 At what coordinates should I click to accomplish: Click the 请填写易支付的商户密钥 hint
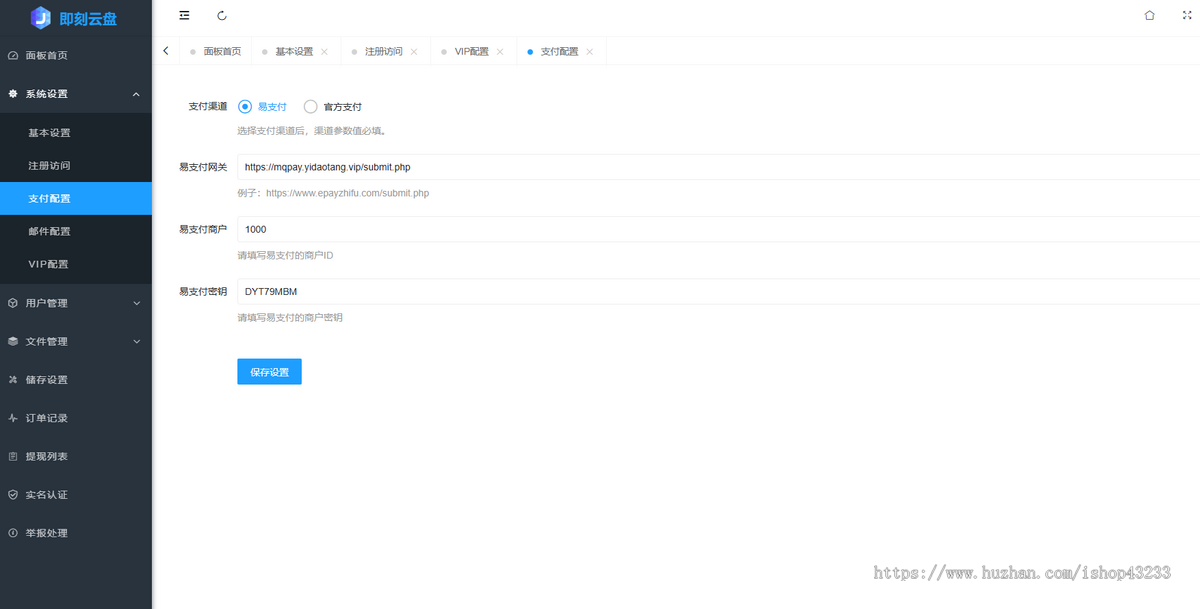point(290,318)
